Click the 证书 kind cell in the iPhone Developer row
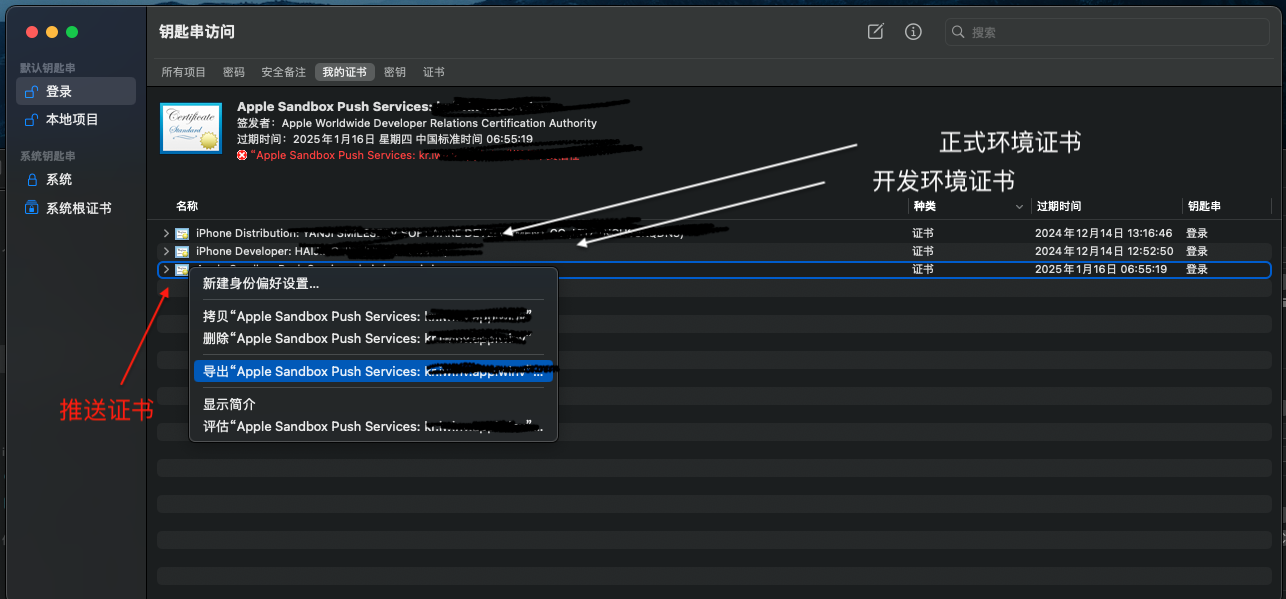 (x=923, y=251)
